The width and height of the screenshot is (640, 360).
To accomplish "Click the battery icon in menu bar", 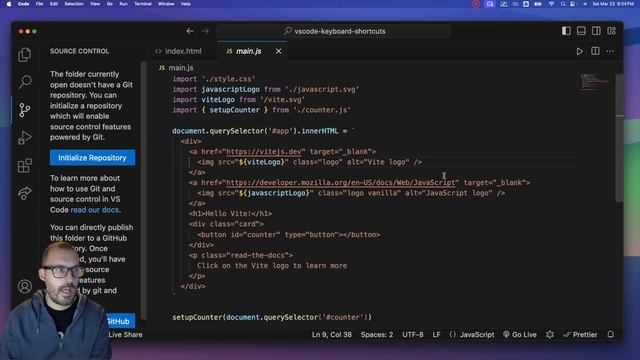I will pos(538,4).
